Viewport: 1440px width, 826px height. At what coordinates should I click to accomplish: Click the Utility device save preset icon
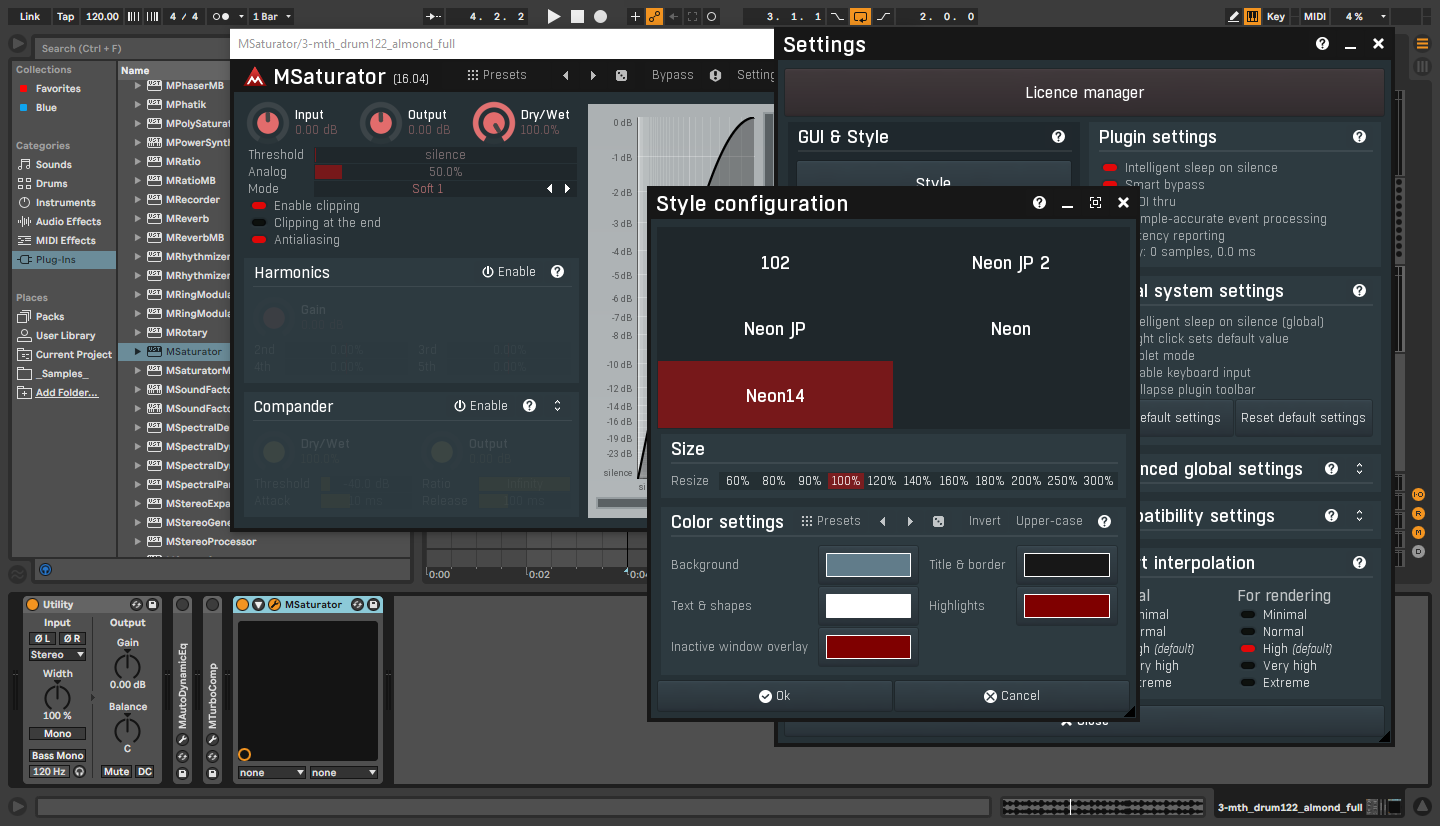(x=152, y=605)
